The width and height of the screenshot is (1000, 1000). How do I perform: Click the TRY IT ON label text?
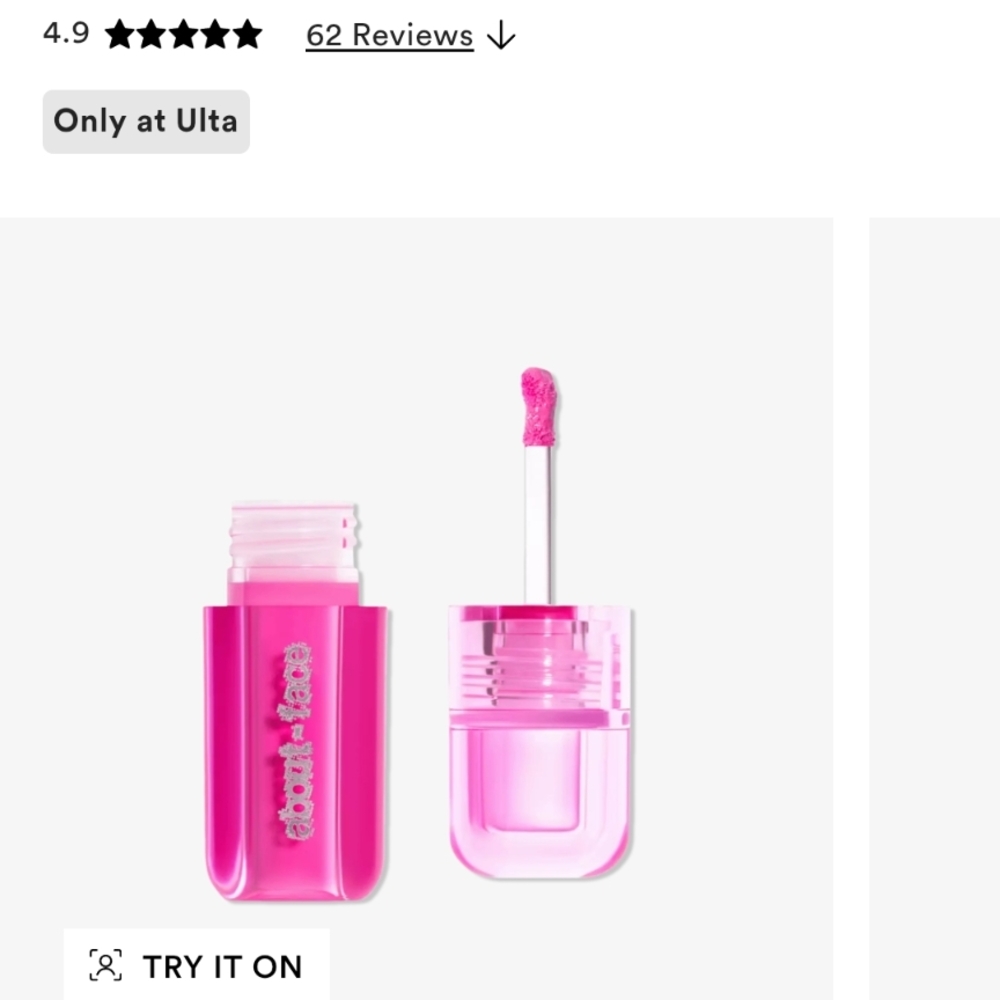(x=225, y=966)
